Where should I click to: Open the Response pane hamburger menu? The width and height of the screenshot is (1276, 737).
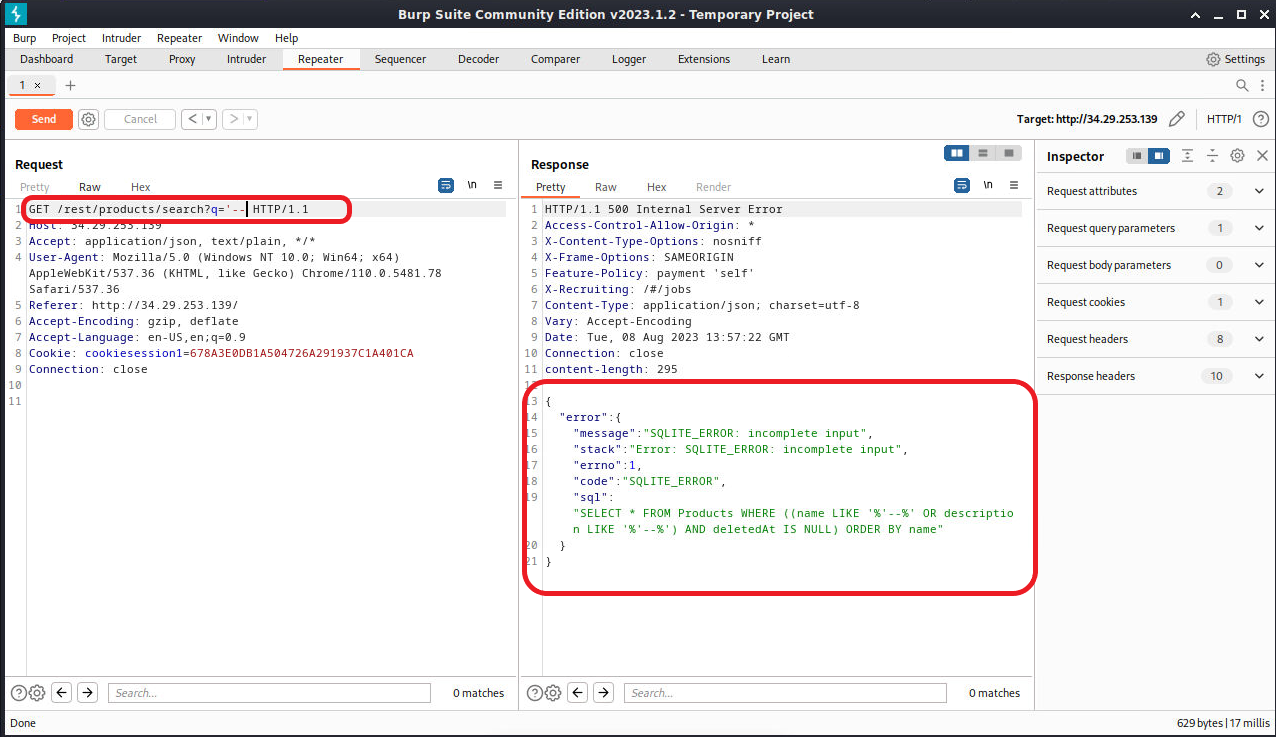click(x=1014, y=186)
